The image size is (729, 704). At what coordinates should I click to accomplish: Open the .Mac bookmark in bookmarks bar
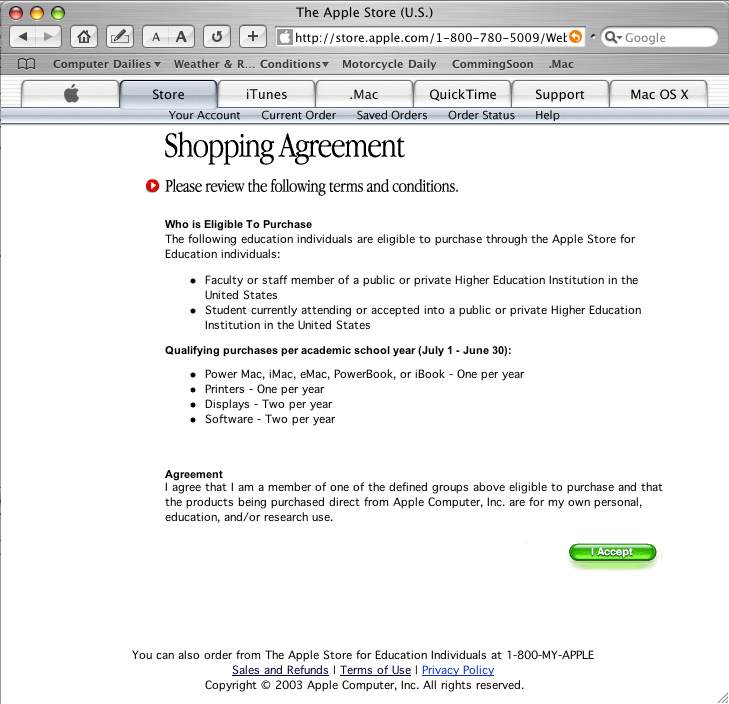click(561, 64)
